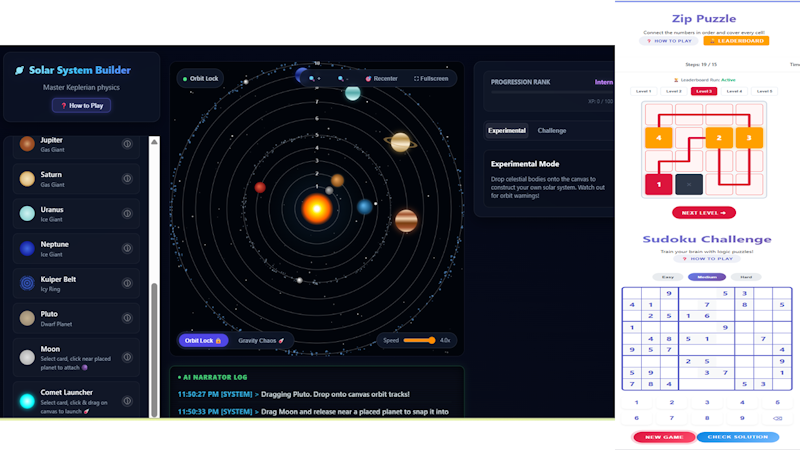The height and width of the screenshot is (450, 800).
Task: Click the striped Jupiter on canvas
Action: [406, 221]
